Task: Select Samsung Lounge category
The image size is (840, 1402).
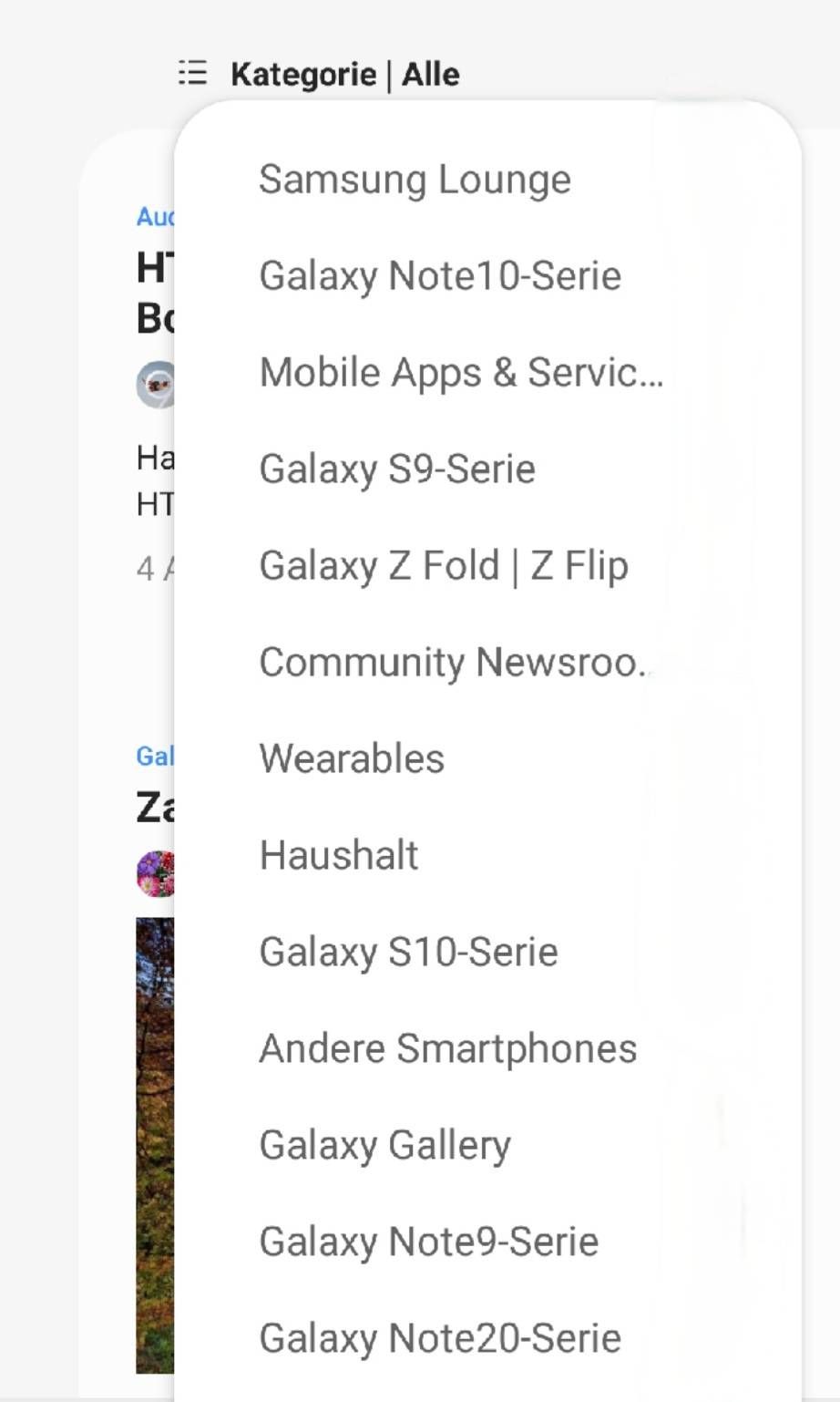Action: pos(415,180)
